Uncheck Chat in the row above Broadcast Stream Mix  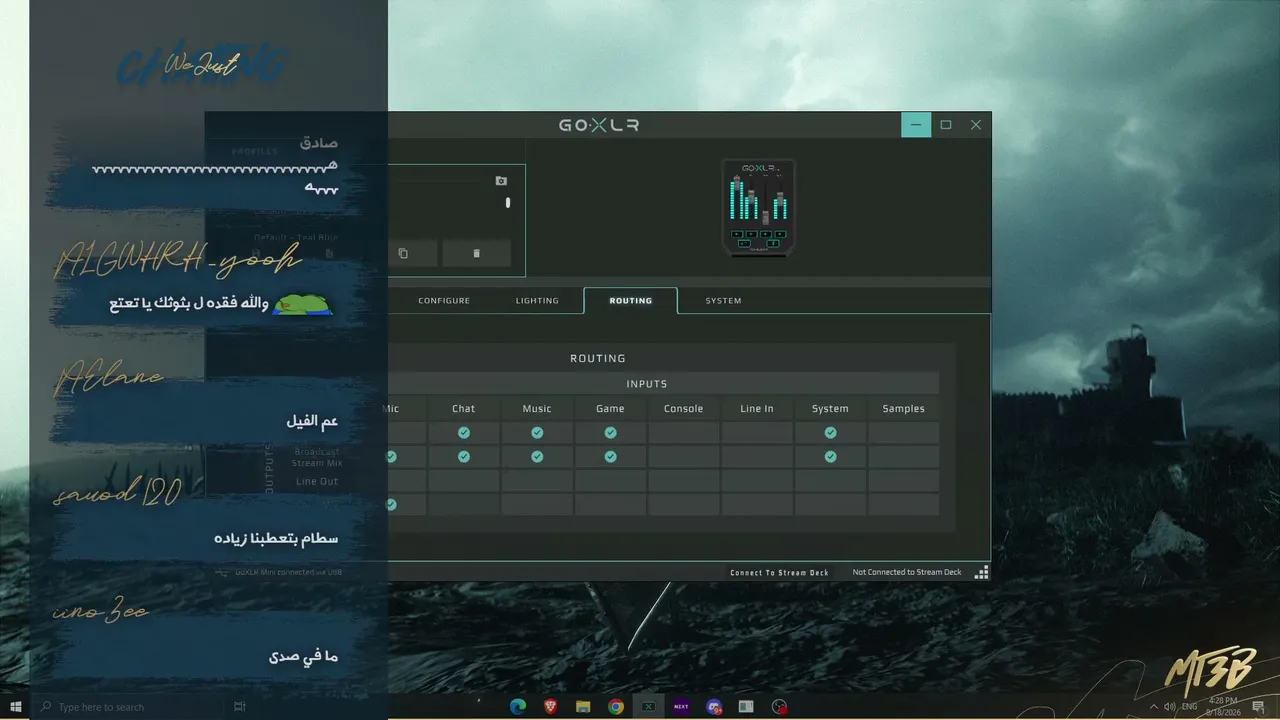point(464,433)
